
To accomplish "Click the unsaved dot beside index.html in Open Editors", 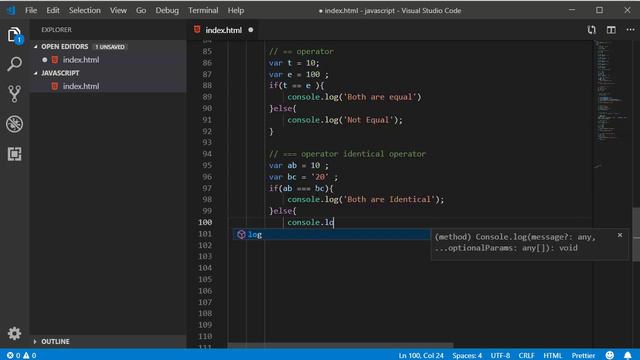I will [44, 60].
